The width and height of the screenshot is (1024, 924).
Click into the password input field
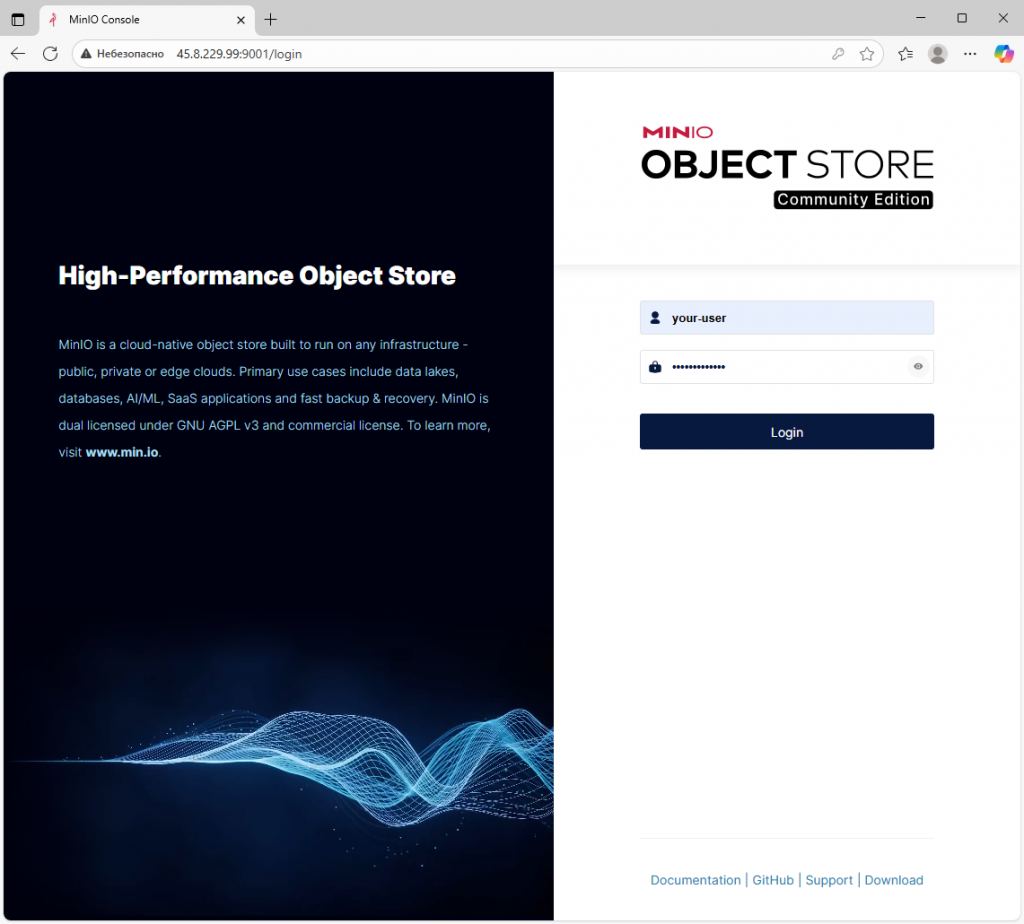780,367
